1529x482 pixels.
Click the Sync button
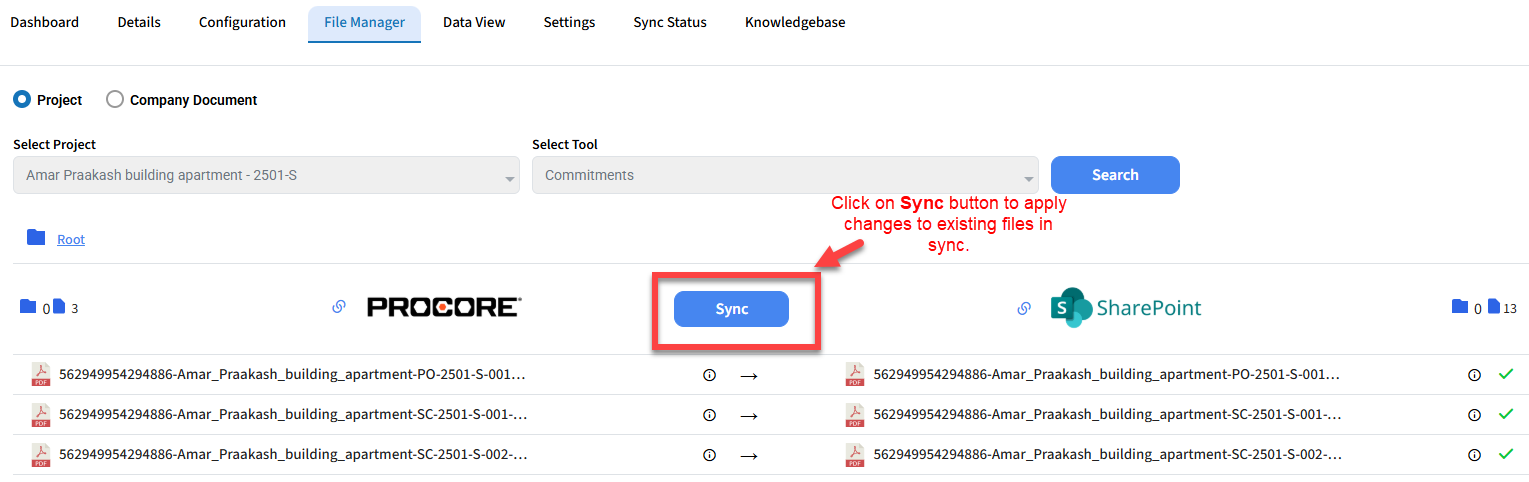731,309
